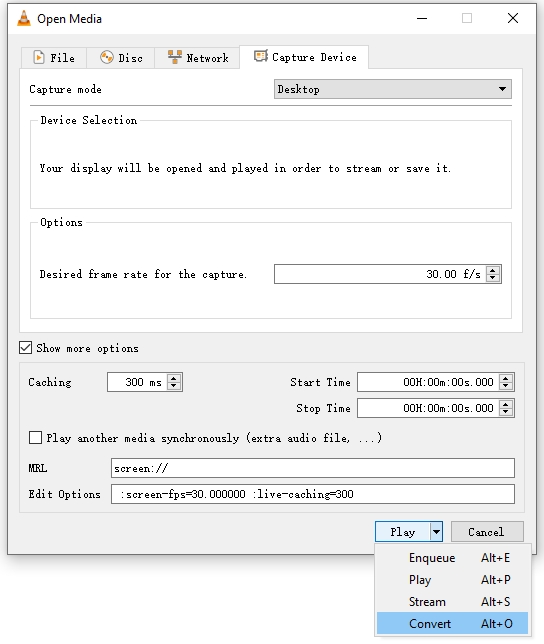Viewport: 544px width, 644px height.
Task: Switch to the File tab
Action: point(54,58)
